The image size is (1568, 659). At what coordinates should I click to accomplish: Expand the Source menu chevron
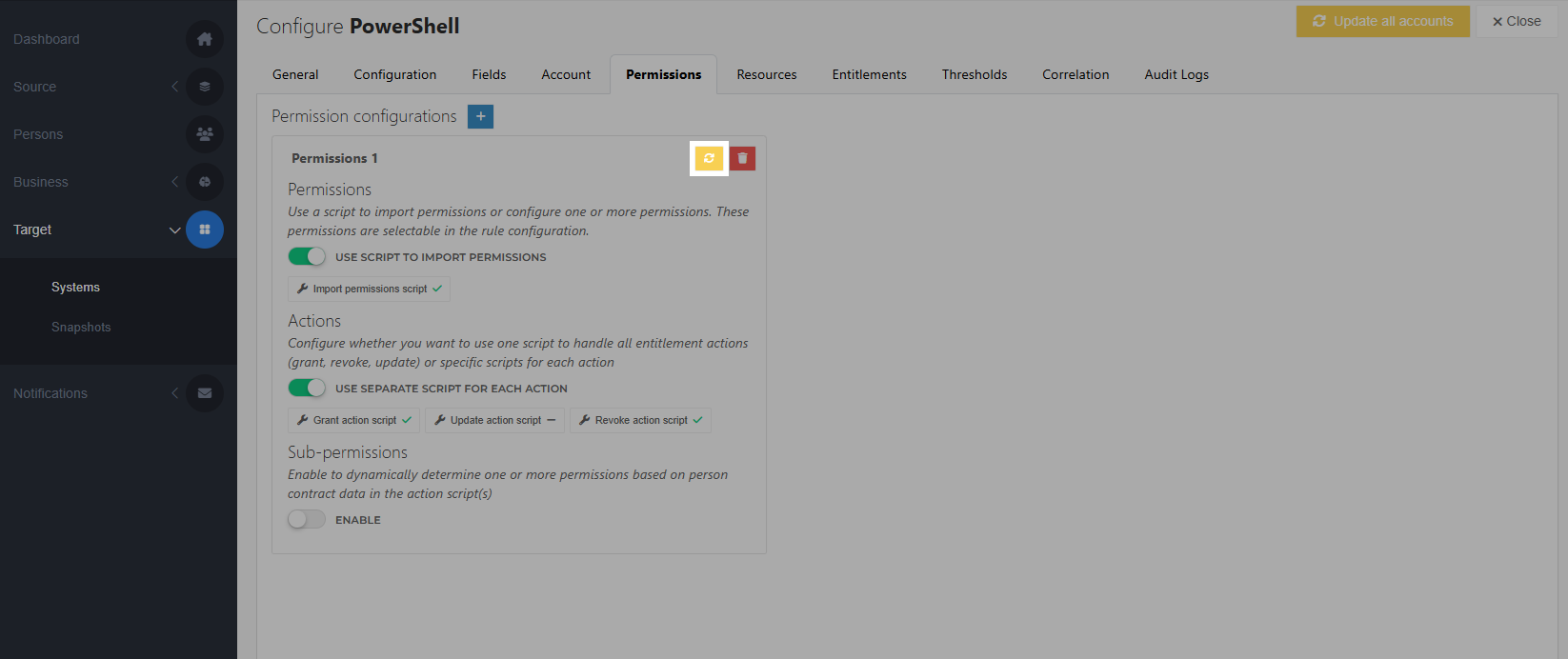point(174,87)
